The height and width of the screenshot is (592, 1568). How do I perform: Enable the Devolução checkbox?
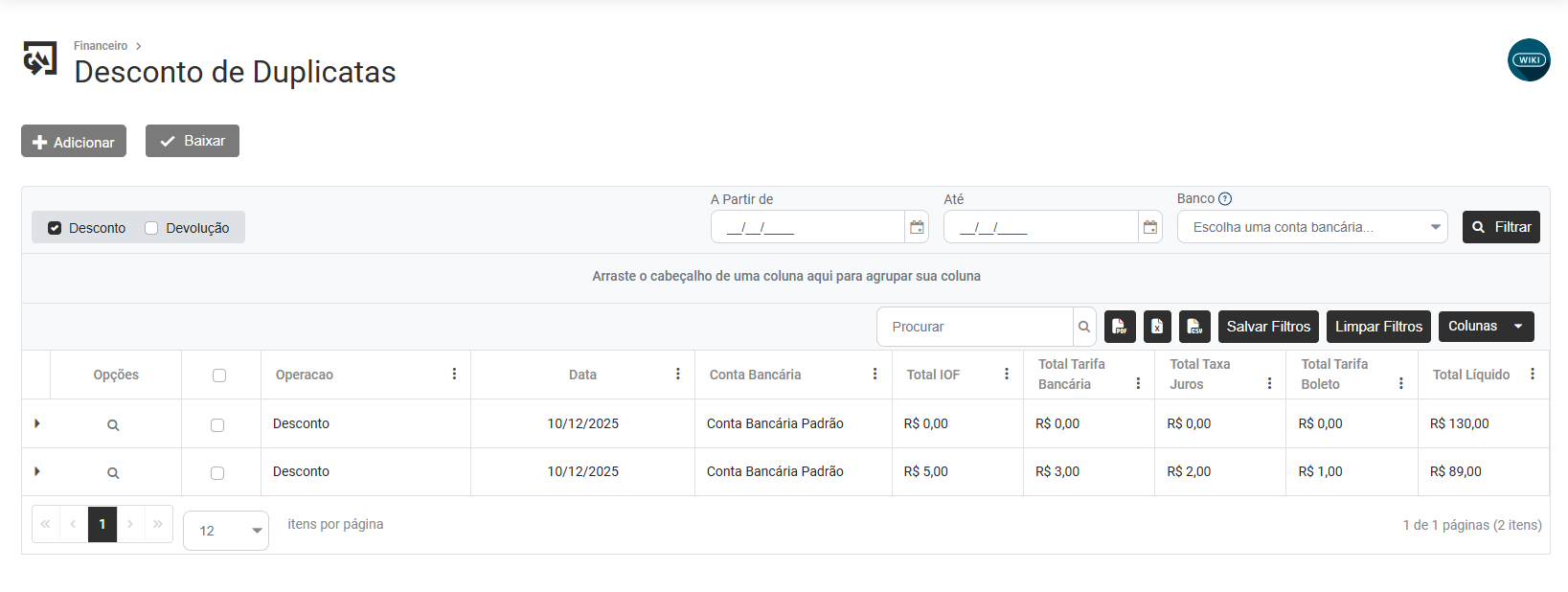(x=151, y=228)
